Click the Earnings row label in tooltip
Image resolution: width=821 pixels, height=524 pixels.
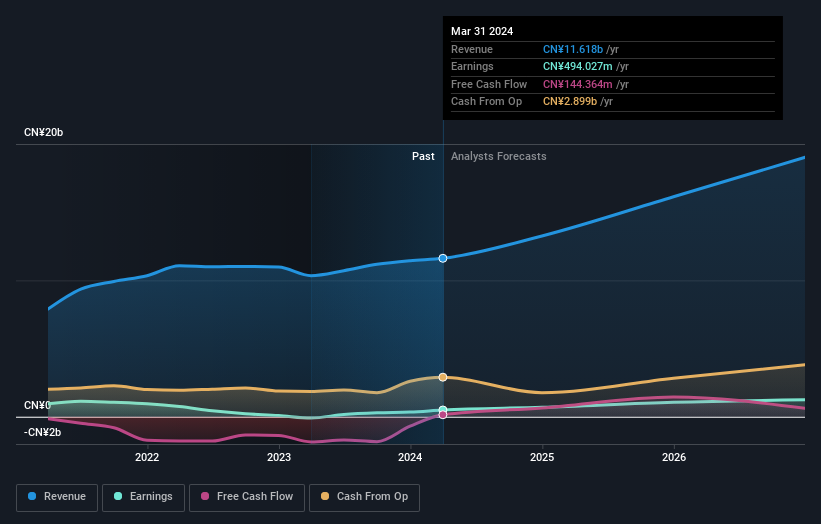point(472,66)
